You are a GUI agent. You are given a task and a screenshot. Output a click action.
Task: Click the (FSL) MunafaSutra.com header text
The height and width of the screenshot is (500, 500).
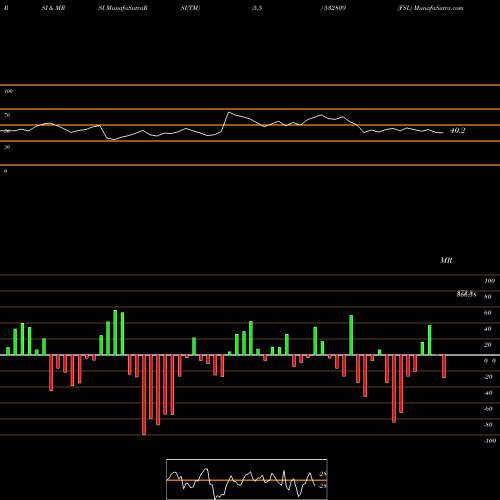pyautogui.click(x=430, y=8)
